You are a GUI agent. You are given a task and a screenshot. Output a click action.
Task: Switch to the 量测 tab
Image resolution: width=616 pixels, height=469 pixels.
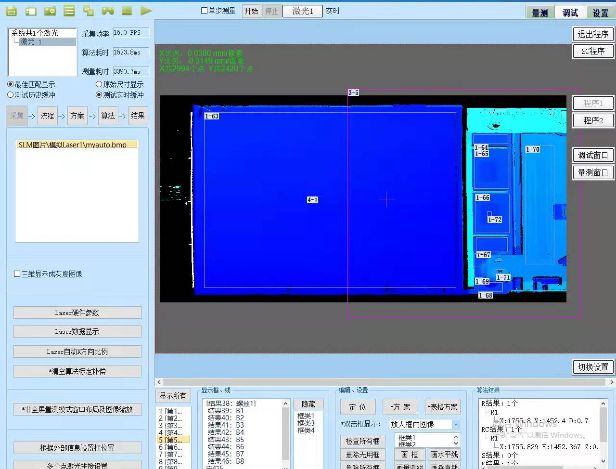click(x=540, y=13)
